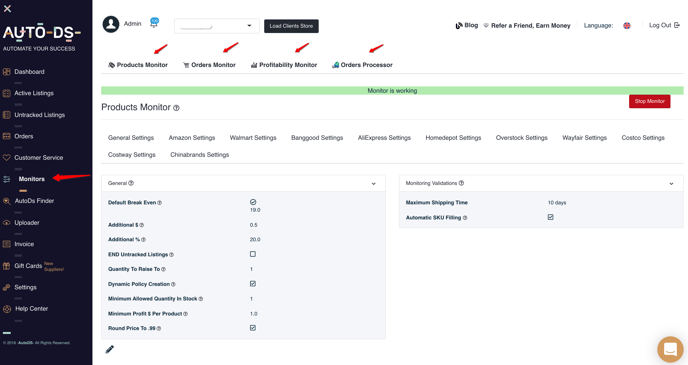
Task: Open Banggood Settings tab
Action: pos(317,138)
